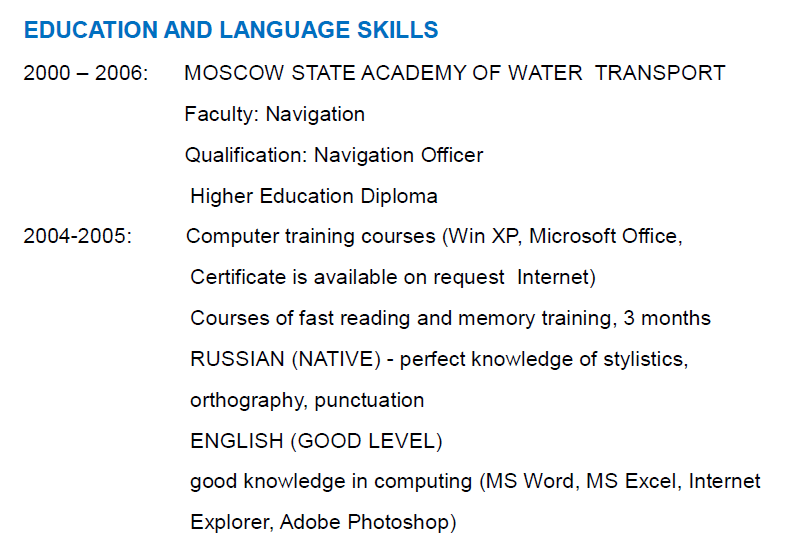
Task: Click the Certificate is available on request text
Action: pos(350,277)
